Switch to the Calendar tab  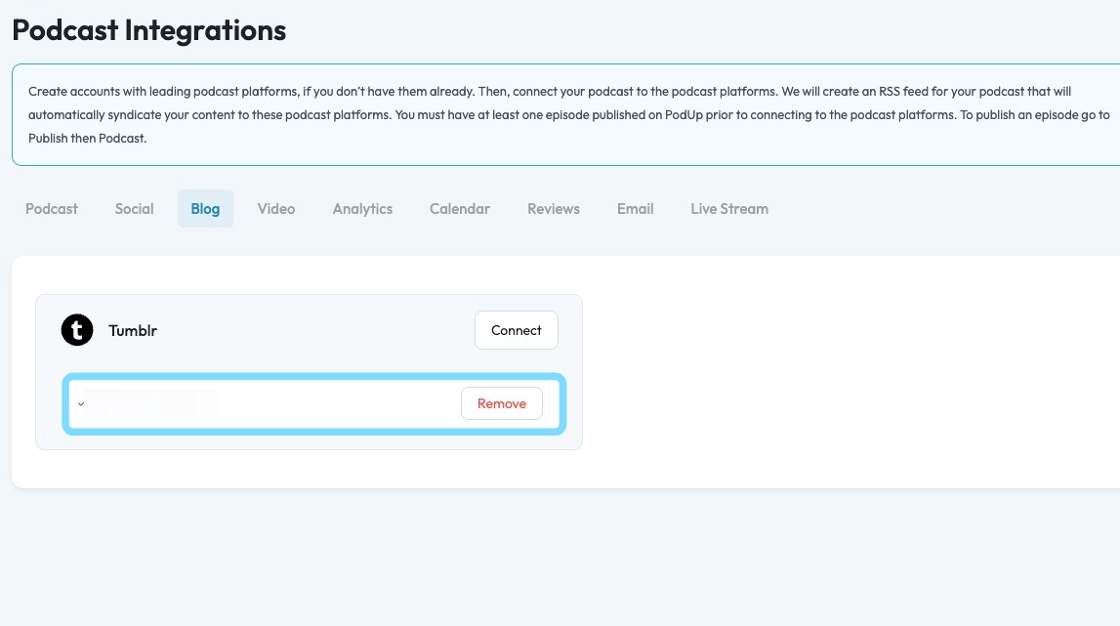pyautogui.click(x=460, y=209)
